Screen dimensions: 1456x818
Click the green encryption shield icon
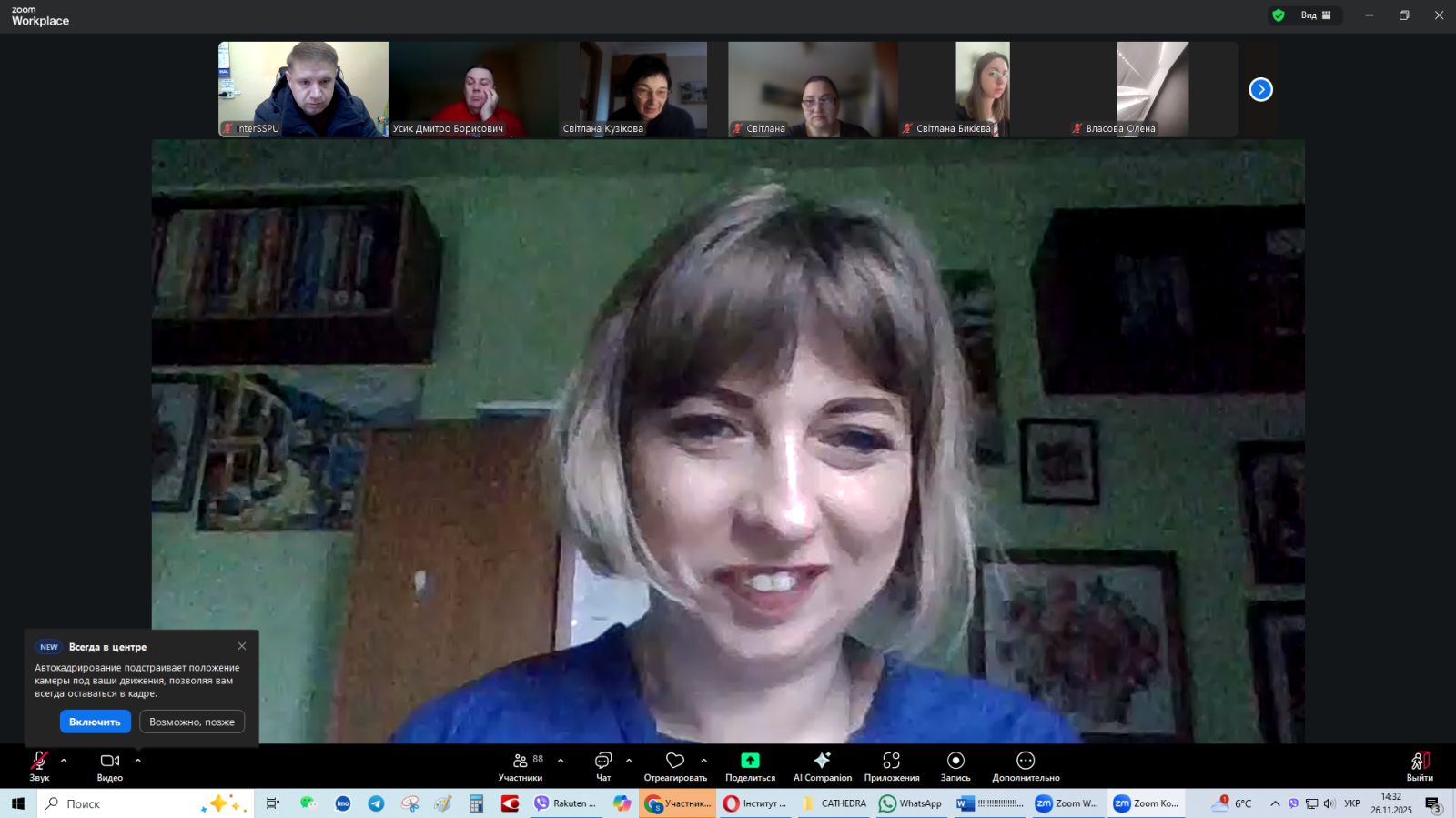click(x=1279, y=15)
